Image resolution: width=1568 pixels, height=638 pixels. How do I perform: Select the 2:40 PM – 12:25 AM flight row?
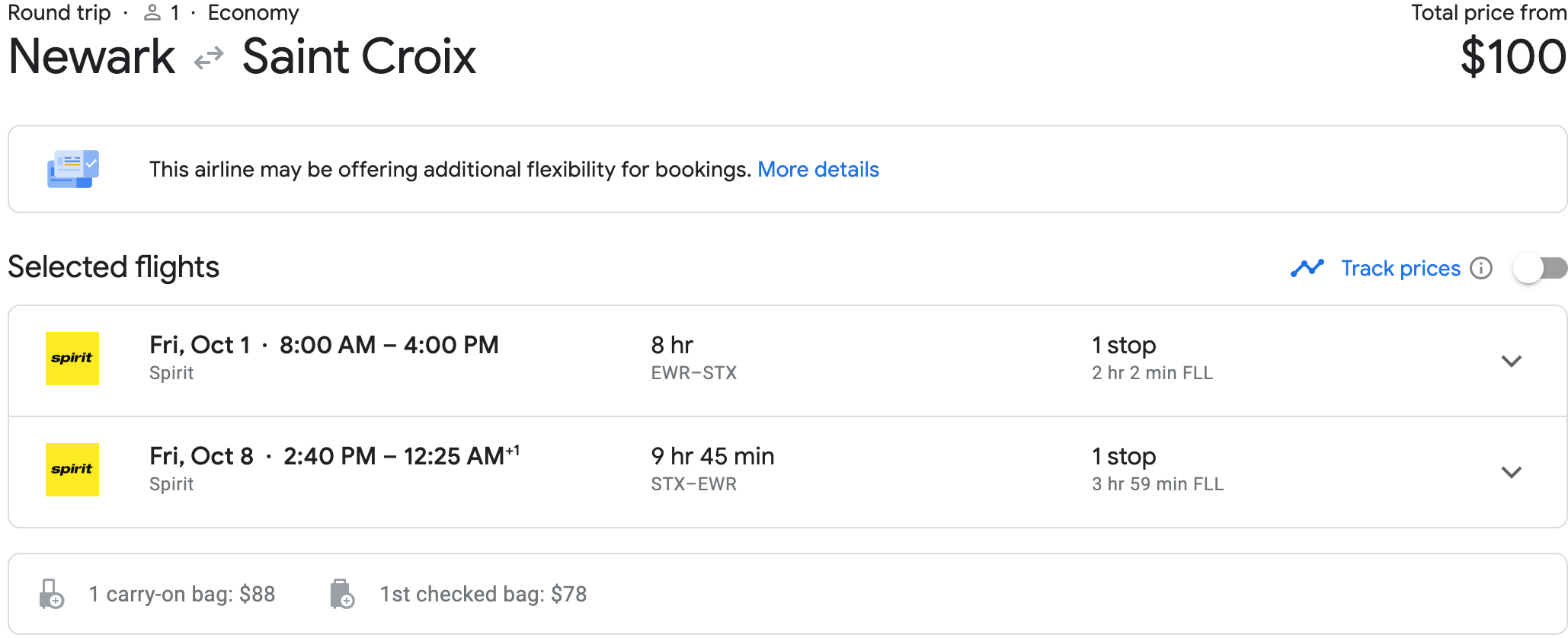click(788, 472)
